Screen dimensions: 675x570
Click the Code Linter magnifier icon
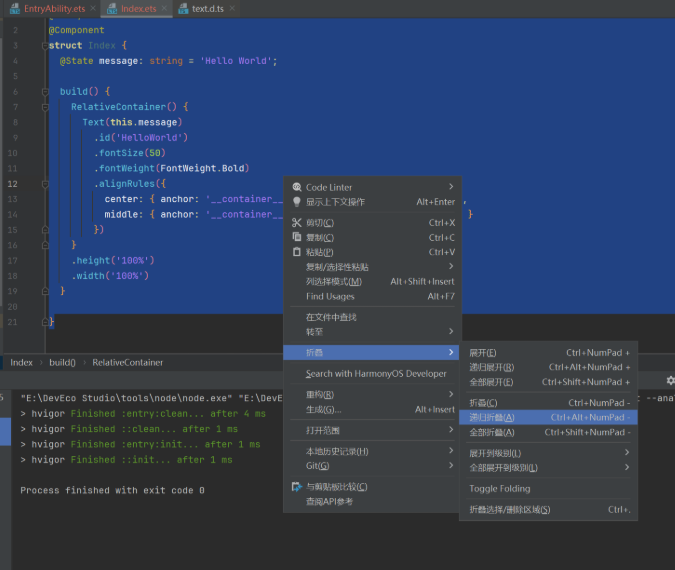[297, 187]
